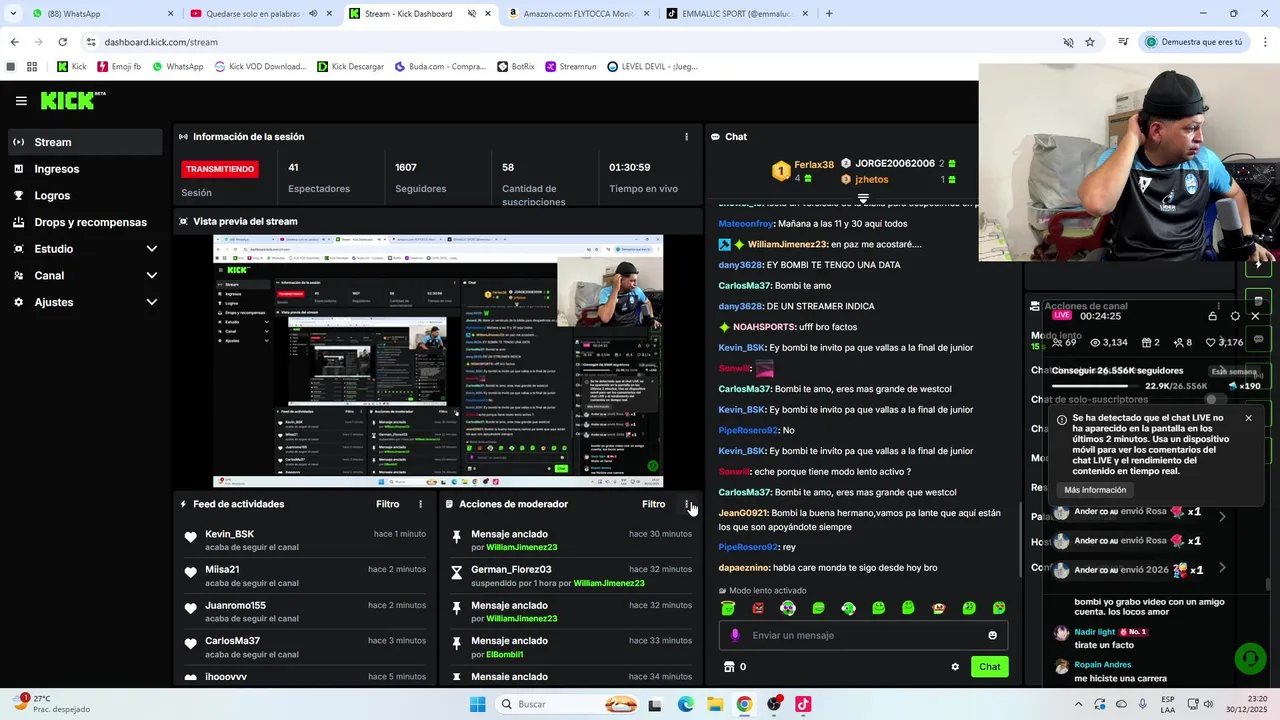Reload the page with refresh icon
Image resolution: width=1280 pixels, height=720 pixels.
[x=62, y=42]
